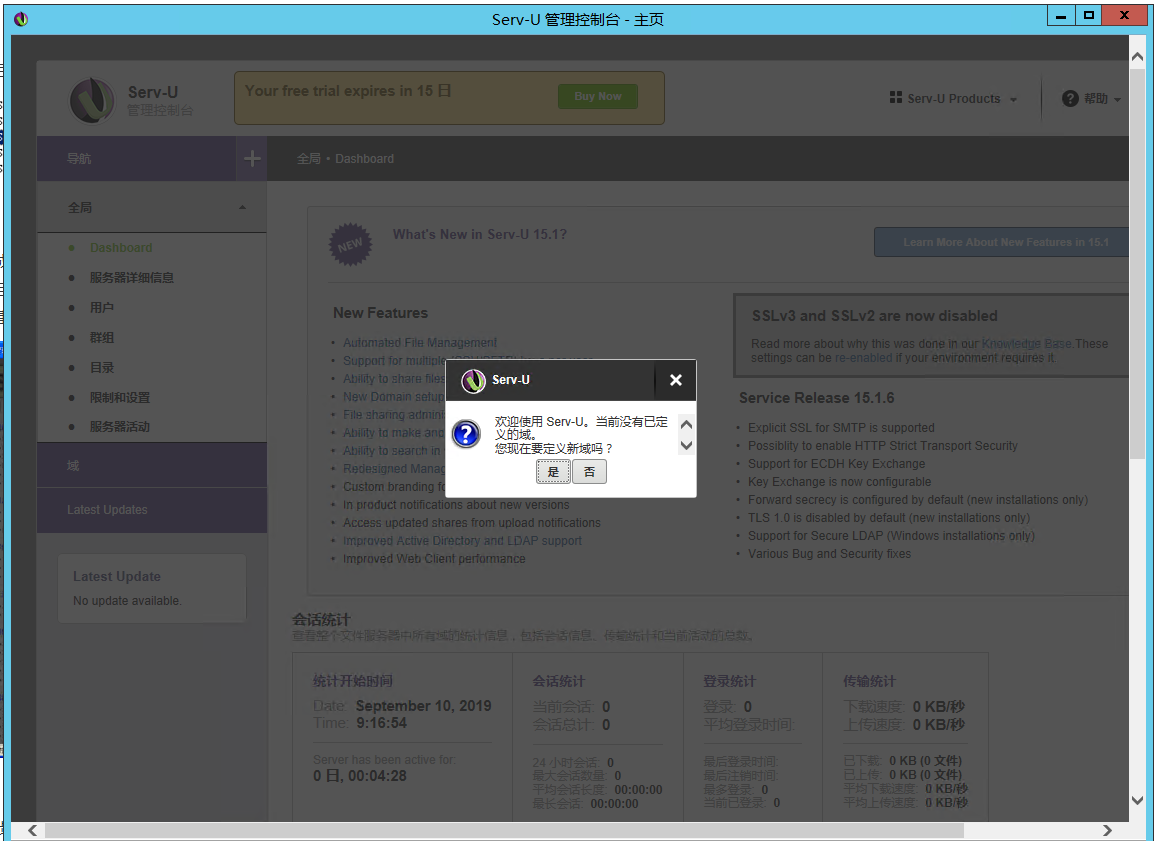Screen dimensions: 1154x841
Task: Click 否 (No) in the Serv-U dialog
Action: pyautogui.click(x=590, y=472)
